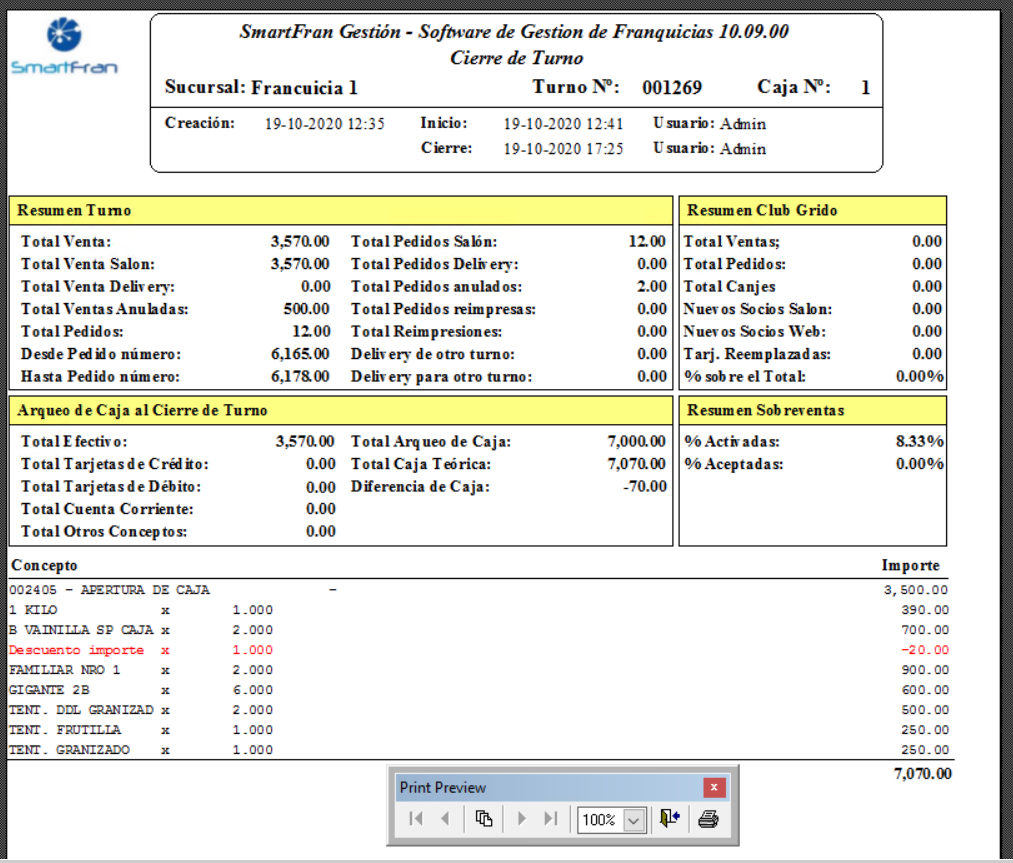The height and width of the screenshot is (863, 1013).
Task: Select the '1 KILO' concept row
Action: [479, 610]
